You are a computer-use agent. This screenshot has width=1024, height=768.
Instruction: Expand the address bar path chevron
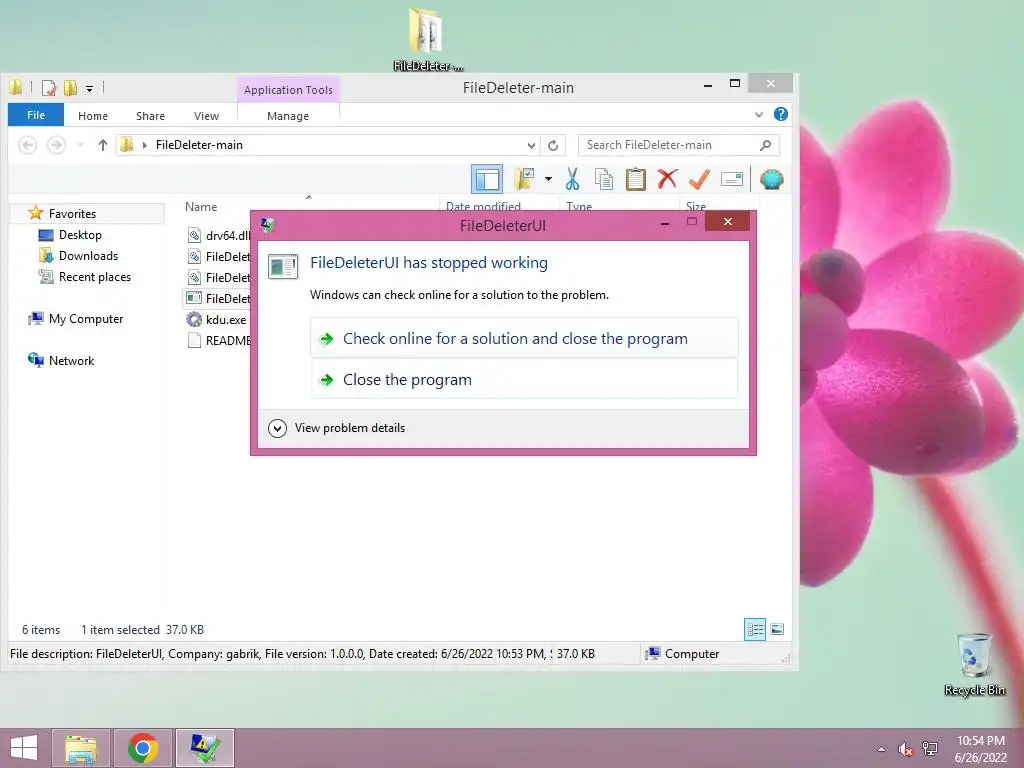click(x=144, y=145)
